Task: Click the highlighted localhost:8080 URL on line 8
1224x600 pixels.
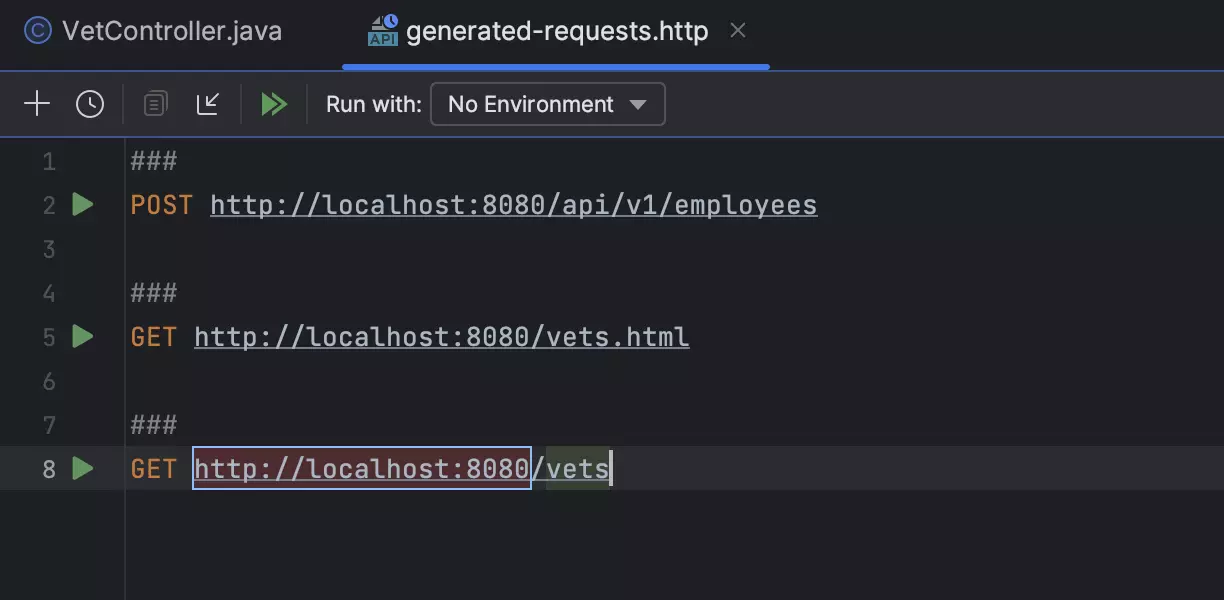Action: click(361, 468)
